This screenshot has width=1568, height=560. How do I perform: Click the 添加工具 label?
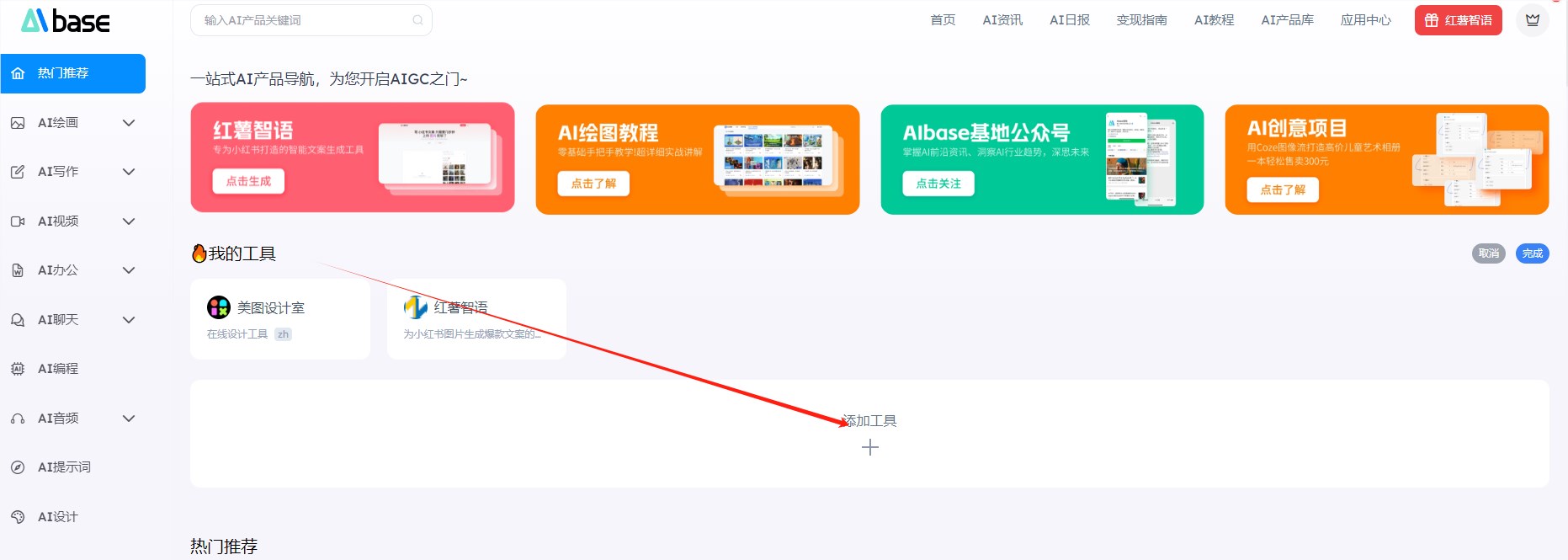870,421
